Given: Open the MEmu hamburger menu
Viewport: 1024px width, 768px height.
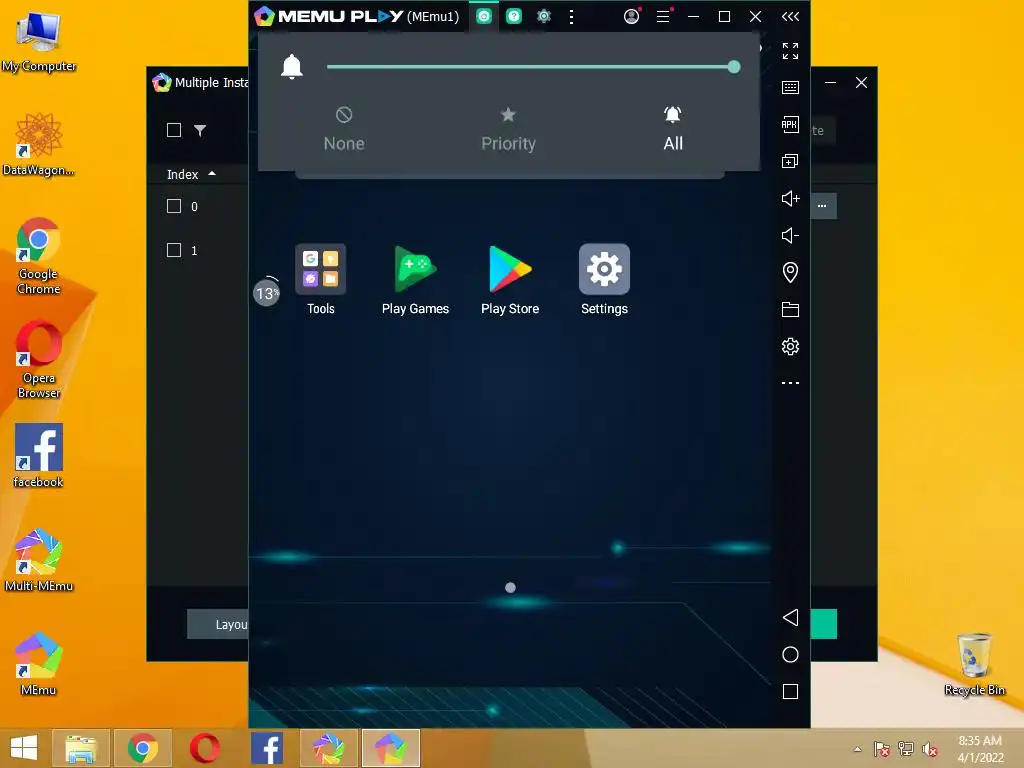Looking at the screenshot, I should click(x=664, y=16).
